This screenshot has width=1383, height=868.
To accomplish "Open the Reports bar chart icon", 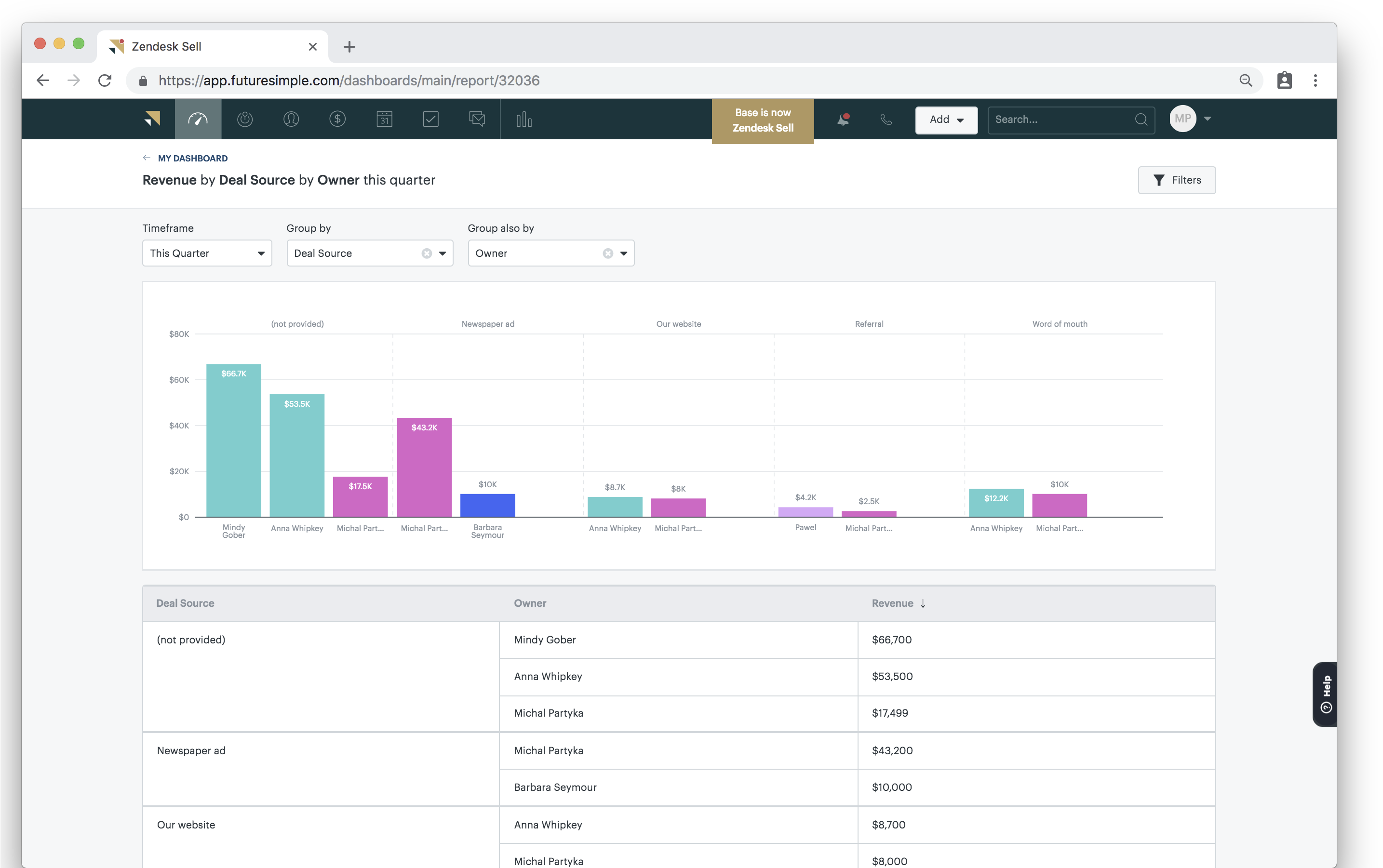I will click(x=523, y=119).
